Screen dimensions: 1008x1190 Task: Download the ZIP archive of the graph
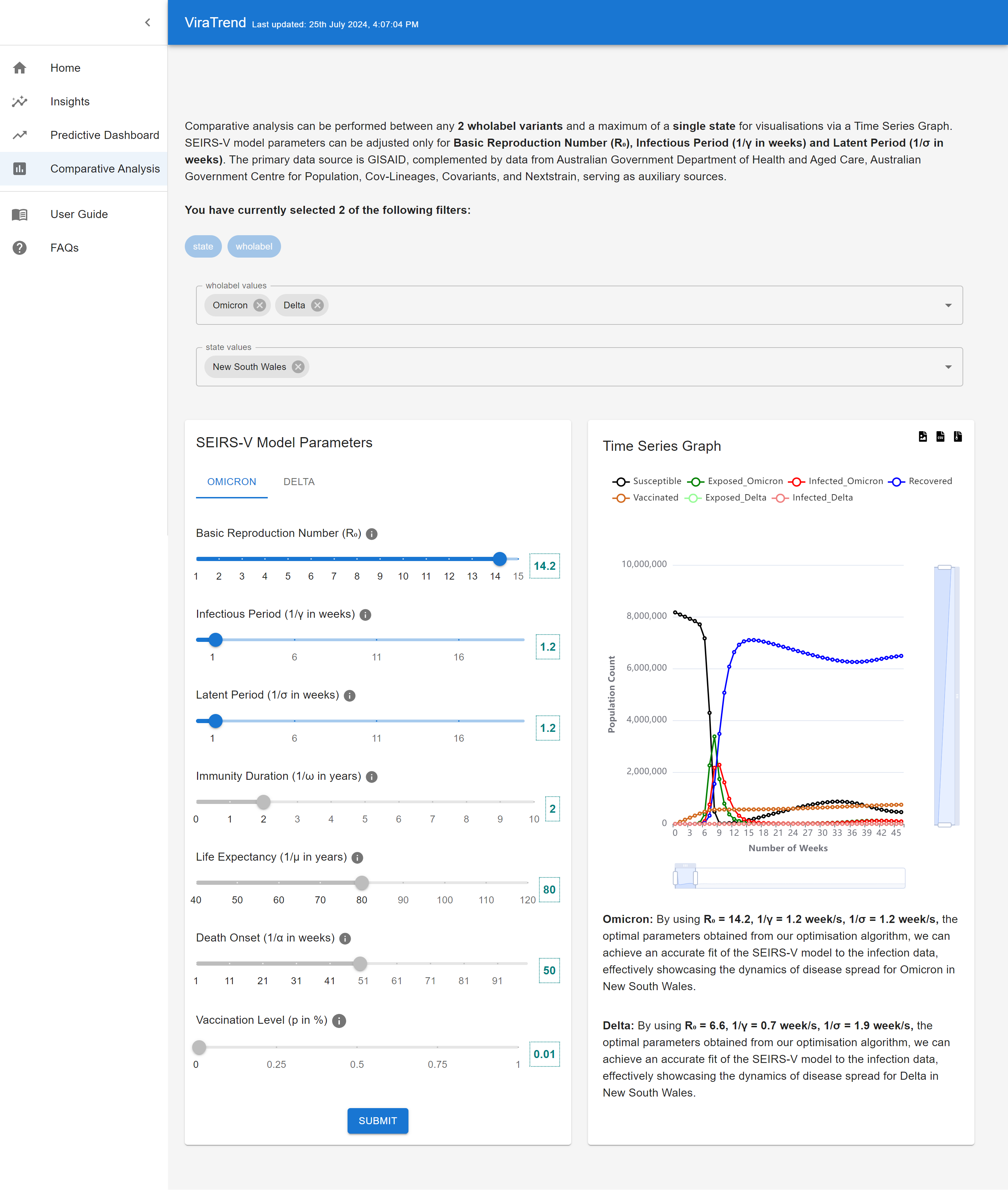(x=958, y=436)
